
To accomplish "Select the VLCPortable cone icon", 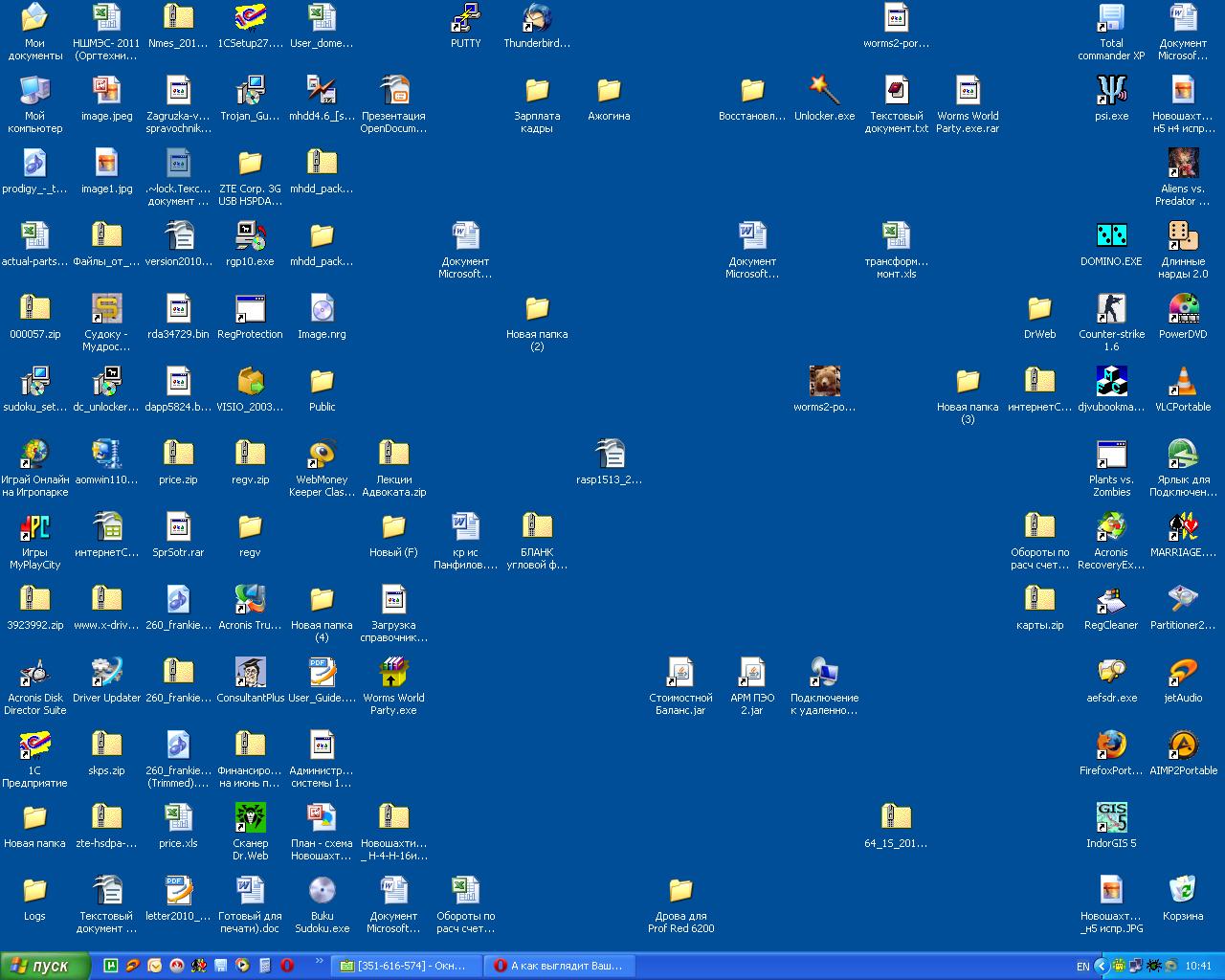I will tap(1183, 382).
